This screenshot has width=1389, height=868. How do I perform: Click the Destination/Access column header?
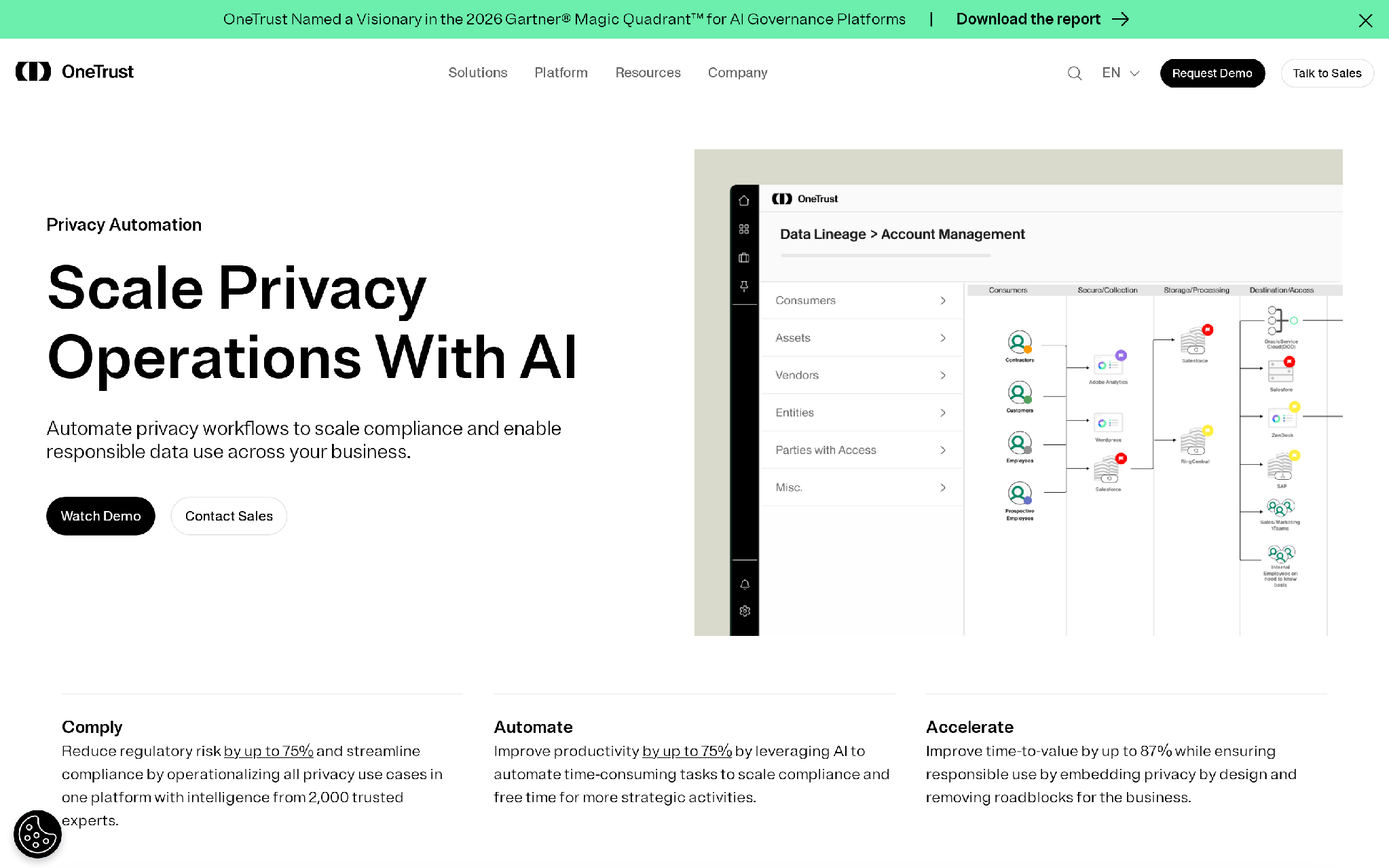click(1281, 290)
